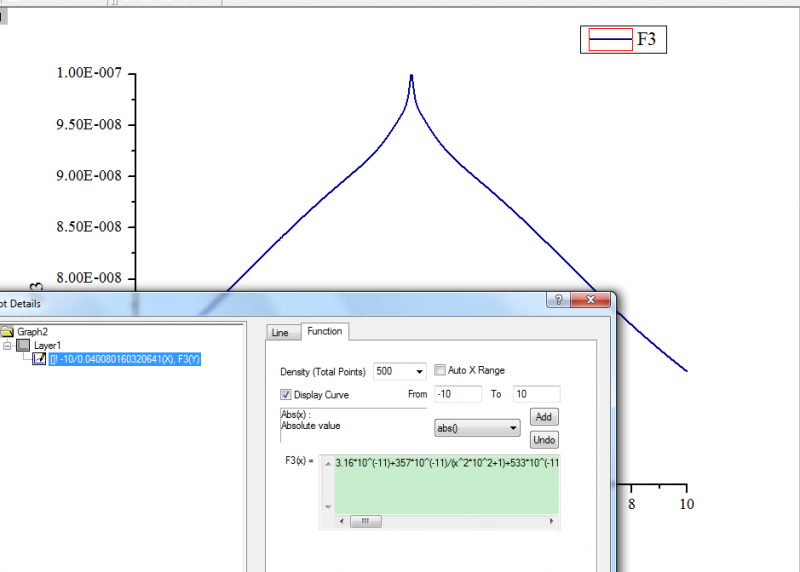The width and height of the screenshot is (800, 572).
Task: Click the formula box scroll-right arrow
Action: tap(551, 521)
